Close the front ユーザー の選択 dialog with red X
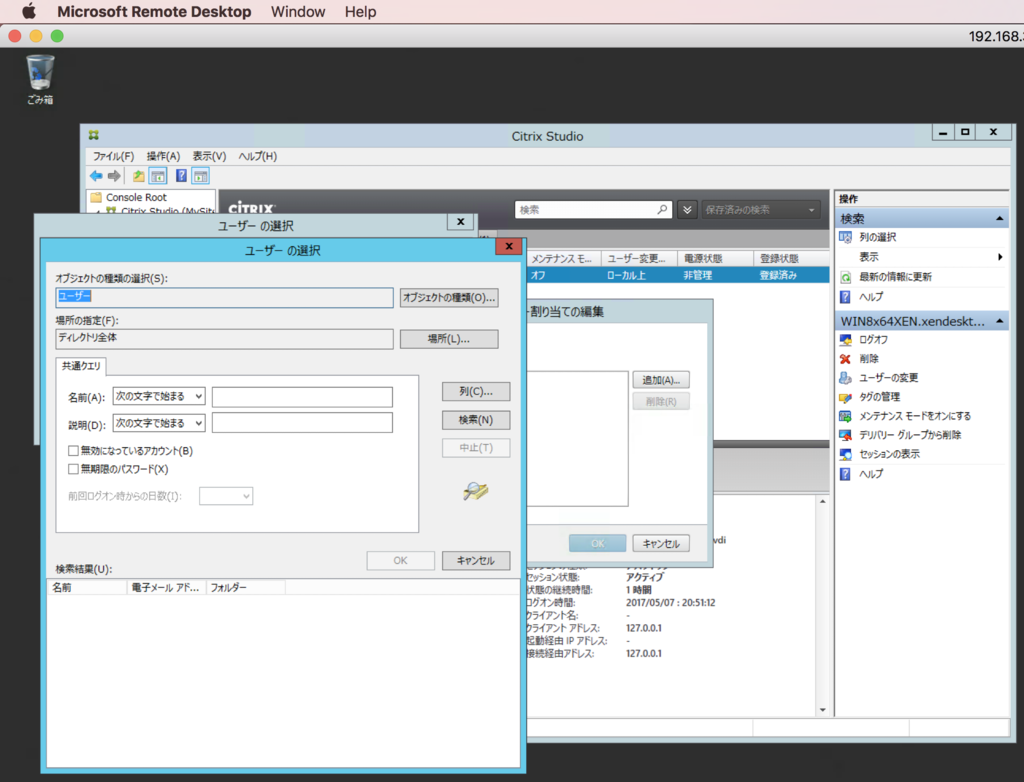Image resolution: width=1024 pixels, height=782 pixels. click(x=509, y=246)
